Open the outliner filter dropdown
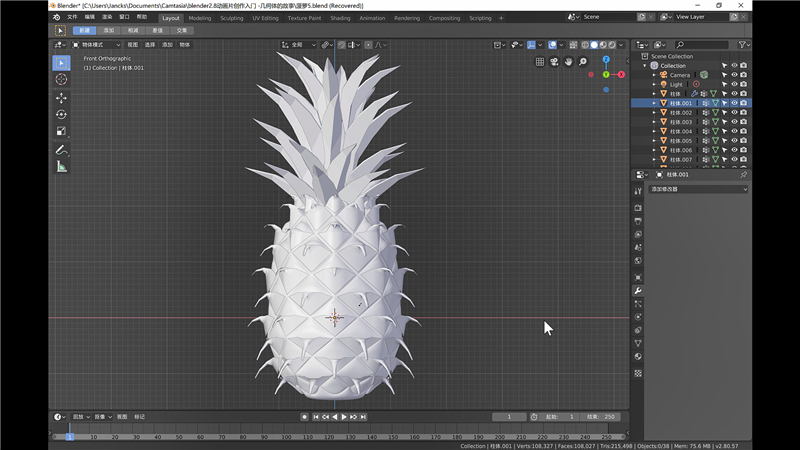 click(744, 45)
